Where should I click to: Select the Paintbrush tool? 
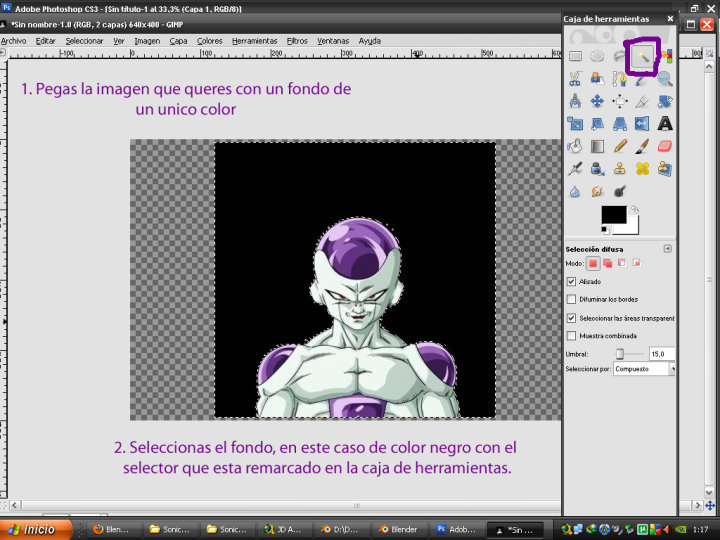point(642,146)
